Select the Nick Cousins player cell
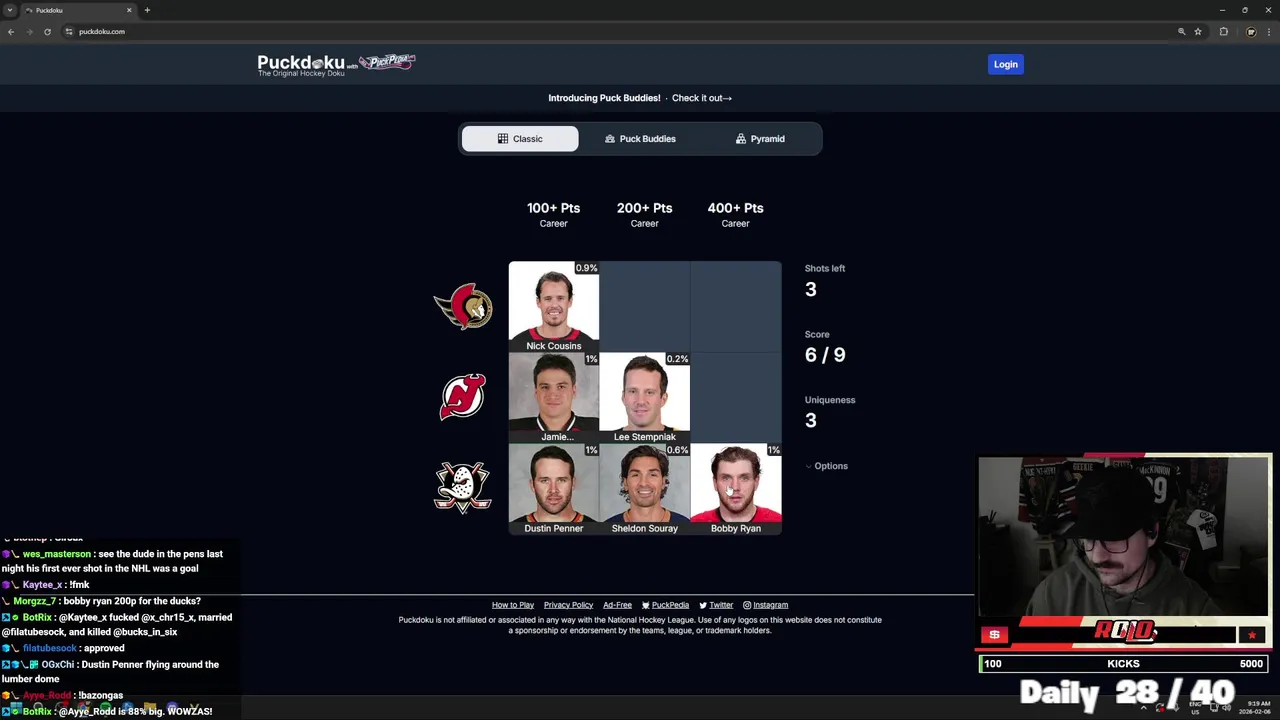Screen dimensions: 1280x720 [x=554, y=307]
